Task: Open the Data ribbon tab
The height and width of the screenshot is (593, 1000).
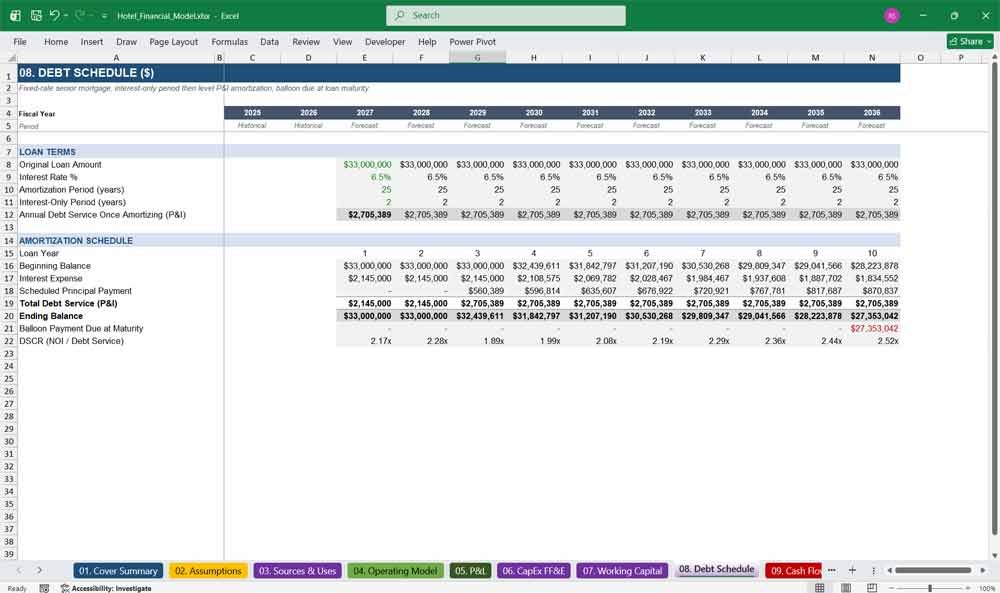Action: [x=269, y=41]
